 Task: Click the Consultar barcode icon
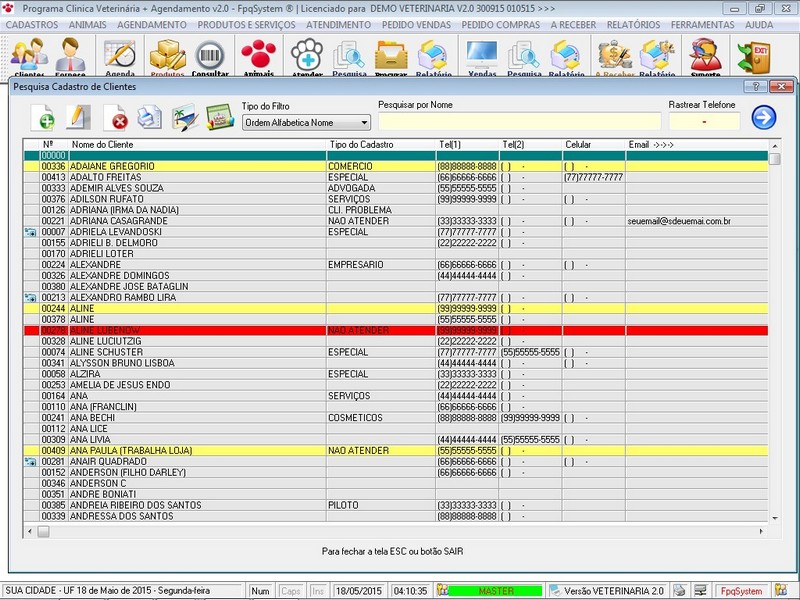click(x=210, y=56)
